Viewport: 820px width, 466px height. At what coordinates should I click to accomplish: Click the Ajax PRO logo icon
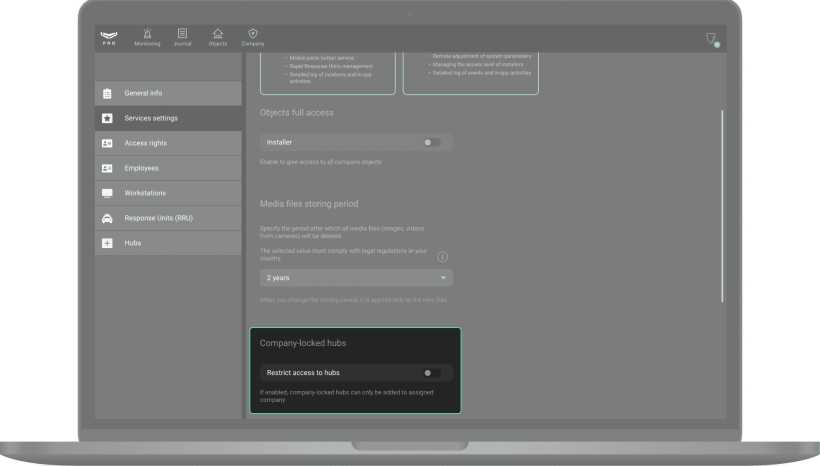pos(109,38)
